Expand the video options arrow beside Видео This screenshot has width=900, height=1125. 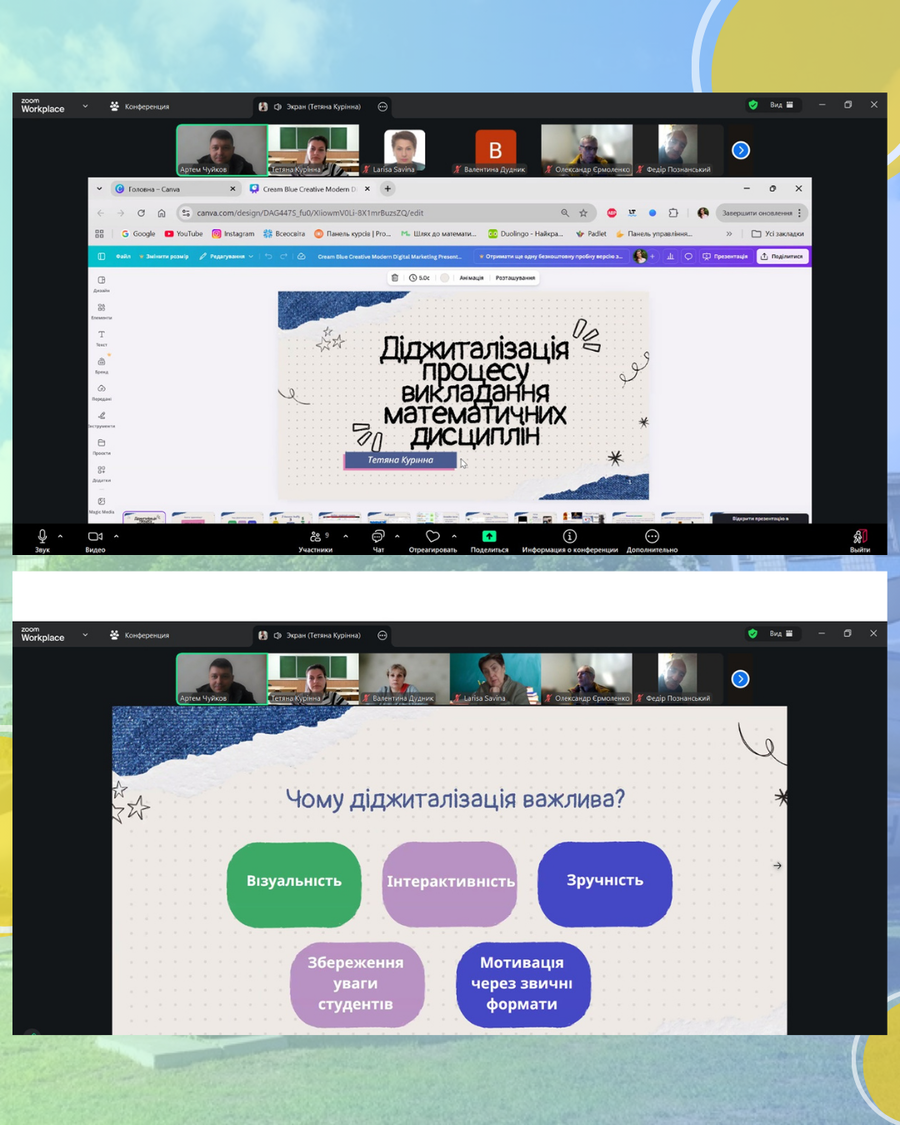(116, 537)
